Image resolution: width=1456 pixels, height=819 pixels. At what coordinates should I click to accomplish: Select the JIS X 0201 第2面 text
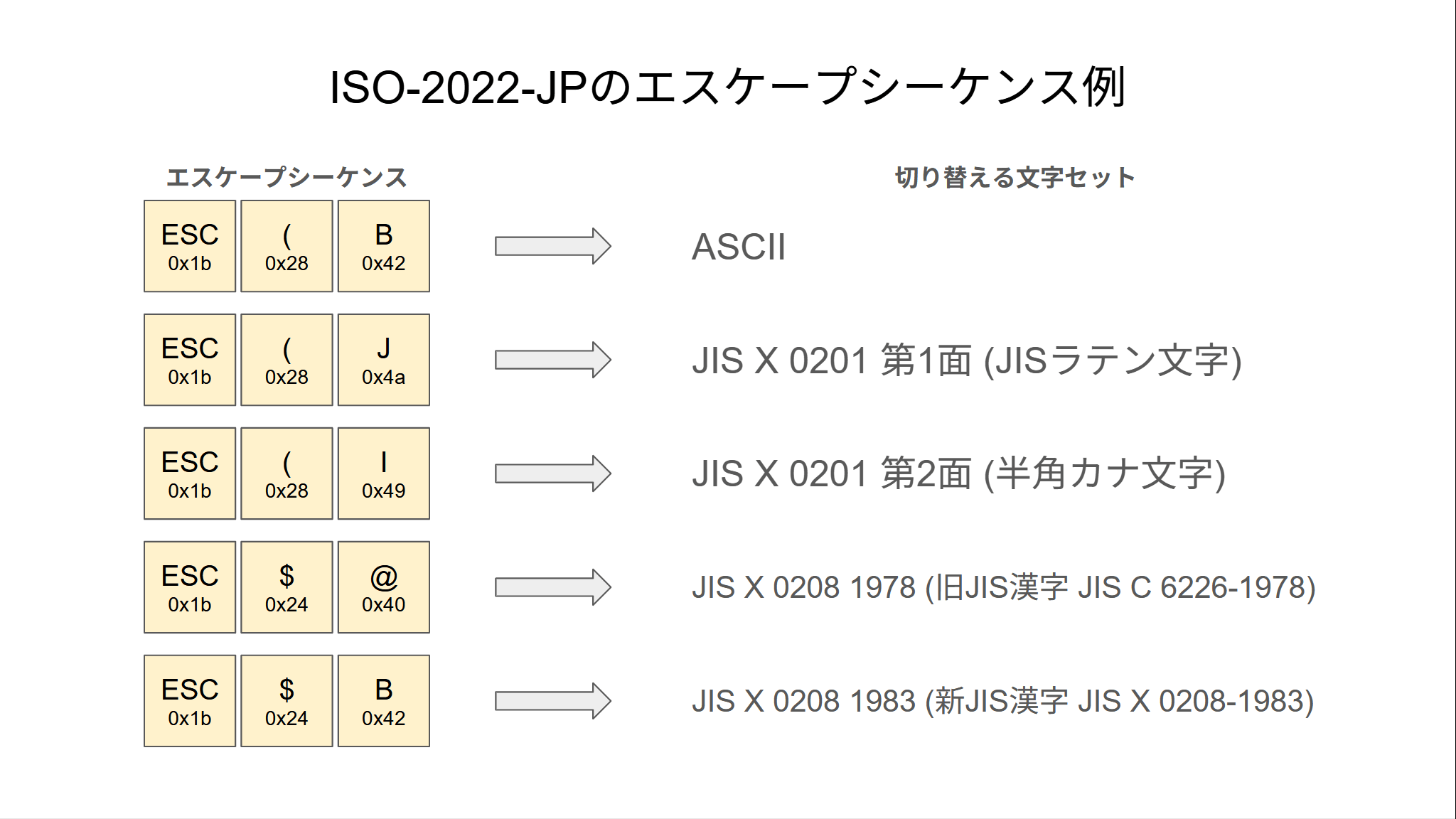coord(832,474)
